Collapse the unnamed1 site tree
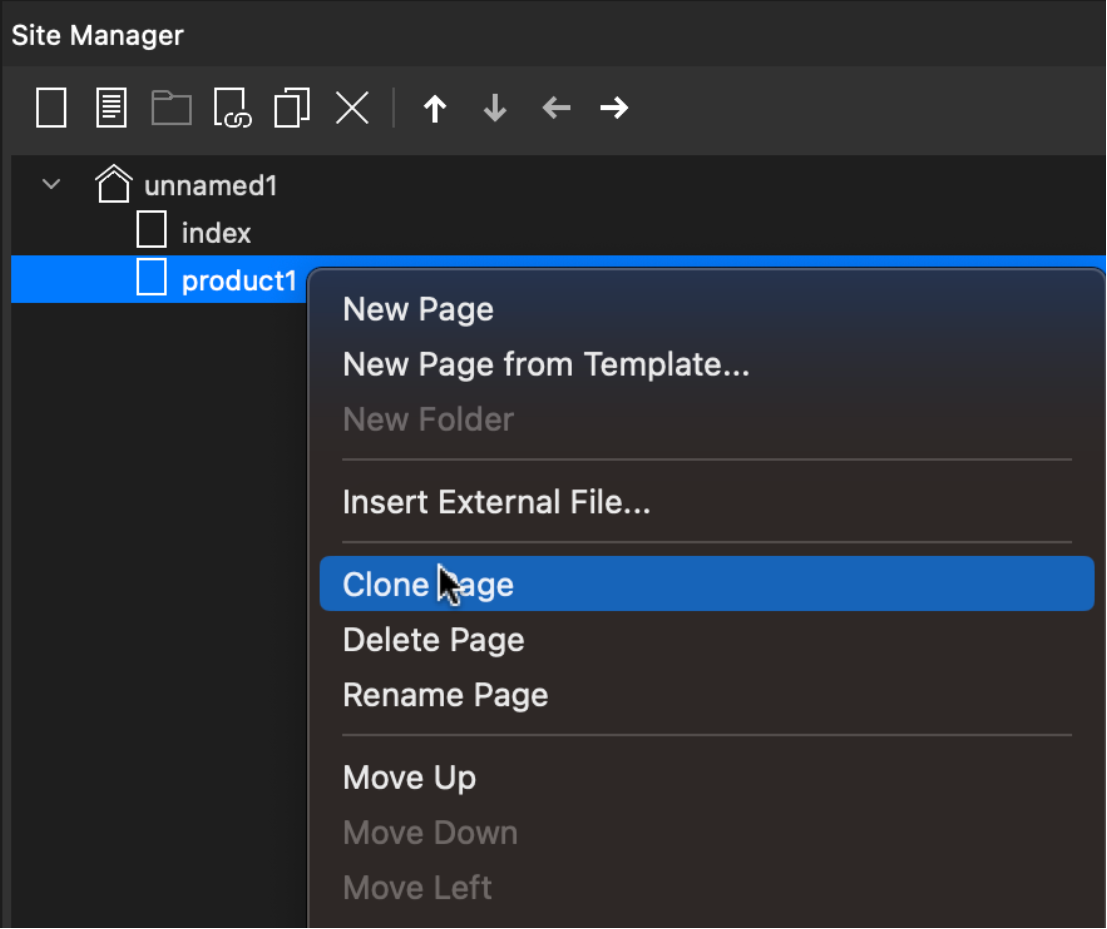Screen dimensions: 1107x929 coord(51,185)
